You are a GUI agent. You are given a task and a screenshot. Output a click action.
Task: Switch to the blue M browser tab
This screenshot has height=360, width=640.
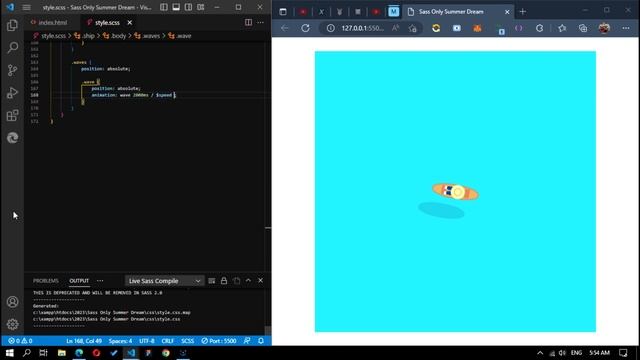coord(393,12)
